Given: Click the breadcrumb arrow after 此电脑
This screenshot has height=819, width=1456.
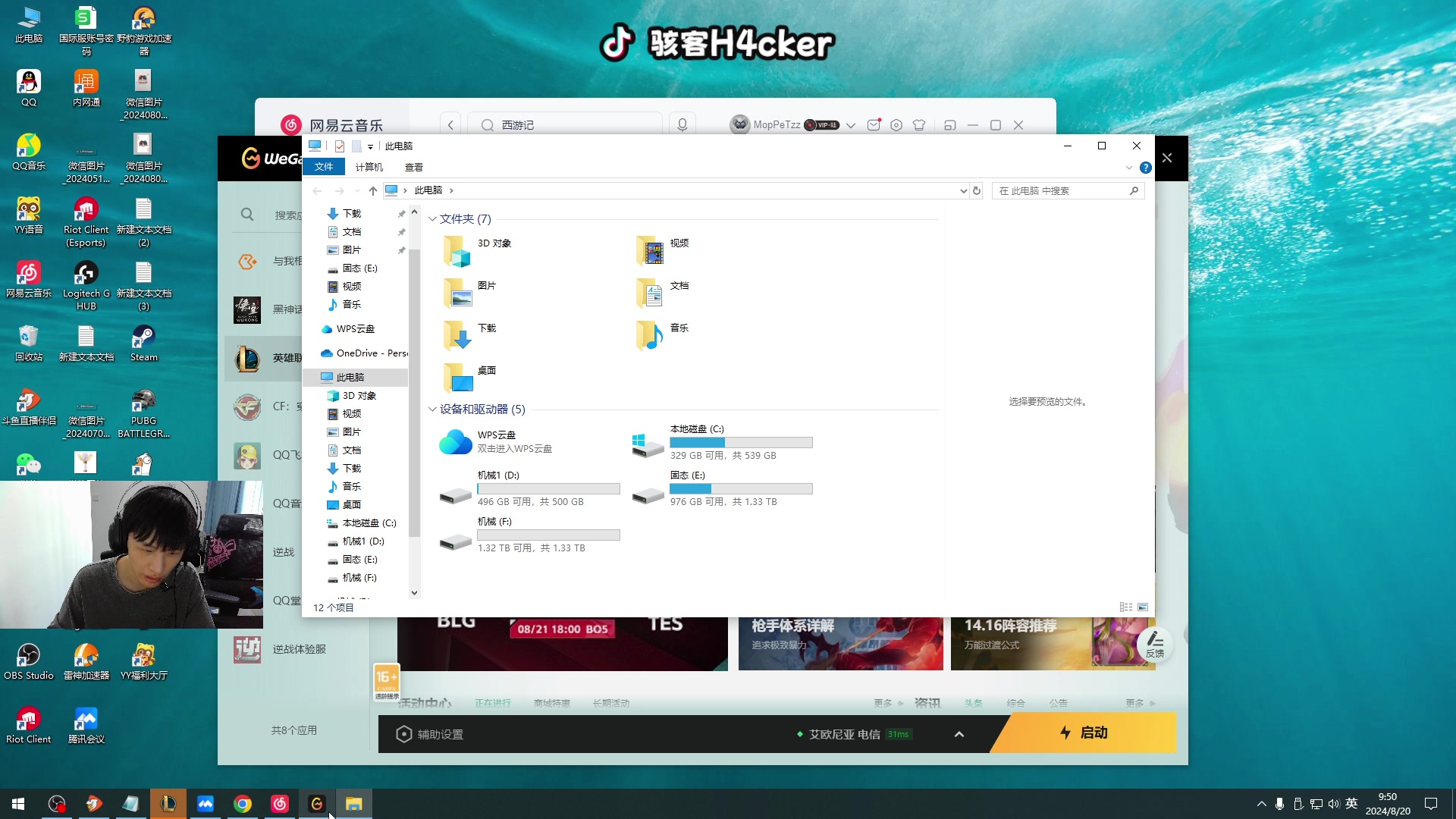Looking at the screenshot, I should point(451,190).
